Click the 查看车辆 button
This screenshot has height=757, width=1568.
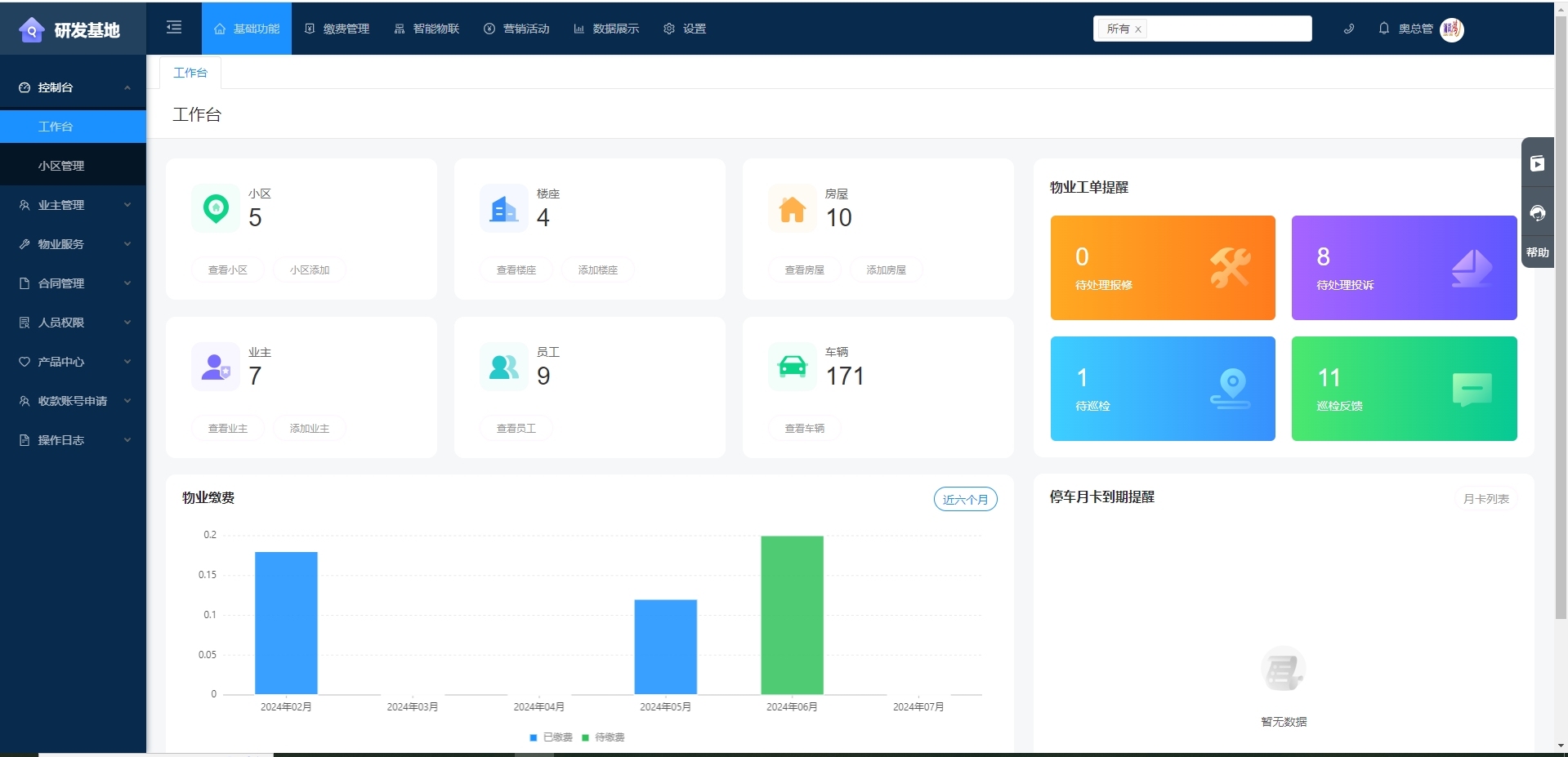point(805,428)
